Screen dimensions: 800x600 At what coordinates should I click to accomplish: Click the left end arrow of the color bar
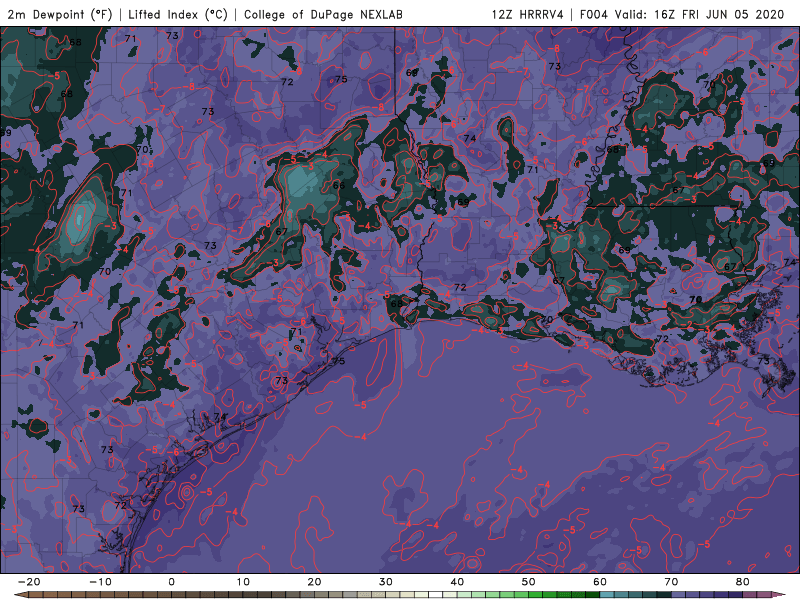[x=21, y=595]
